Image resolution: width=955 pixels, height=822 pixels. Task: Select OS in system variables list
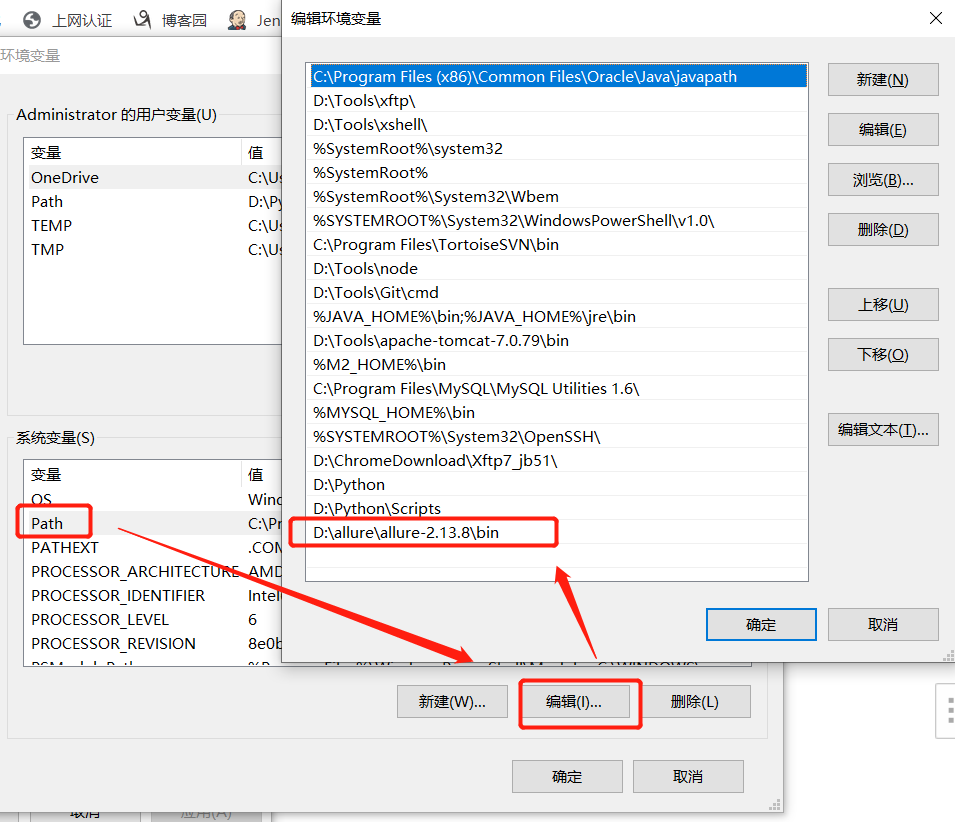[x=155, y=499]
